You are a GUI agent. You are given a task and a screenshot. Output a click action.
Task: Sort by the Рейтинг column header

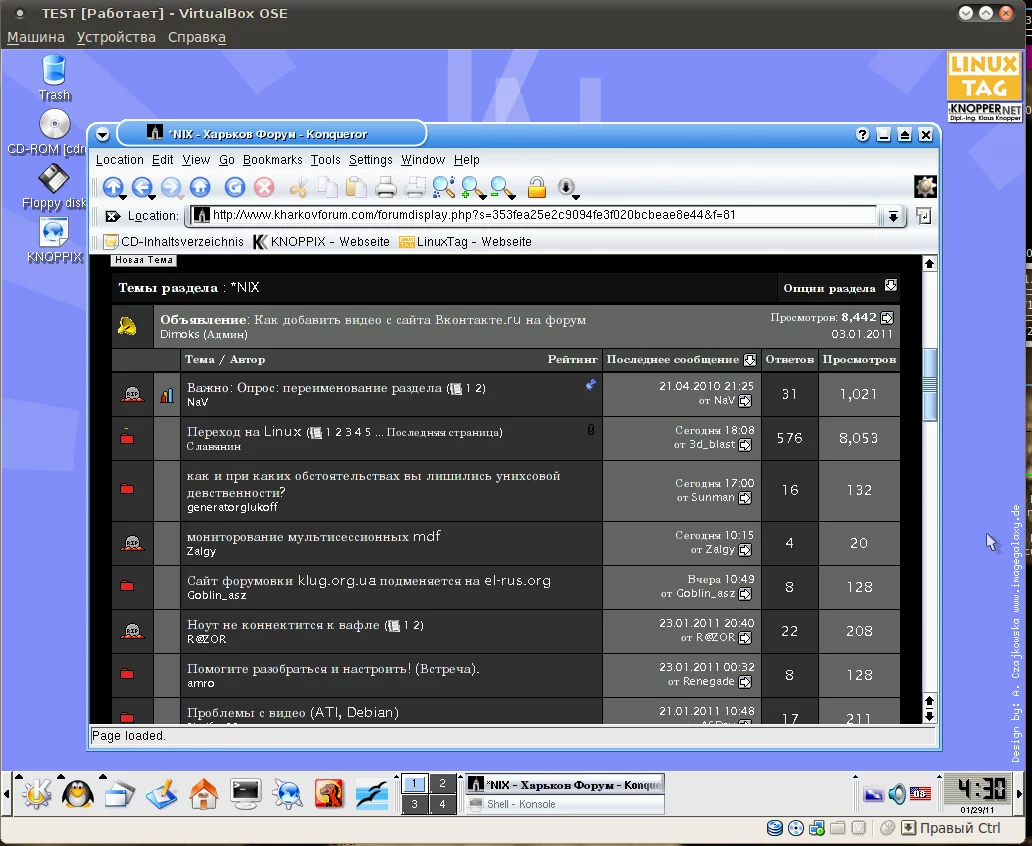click(572, 359)
